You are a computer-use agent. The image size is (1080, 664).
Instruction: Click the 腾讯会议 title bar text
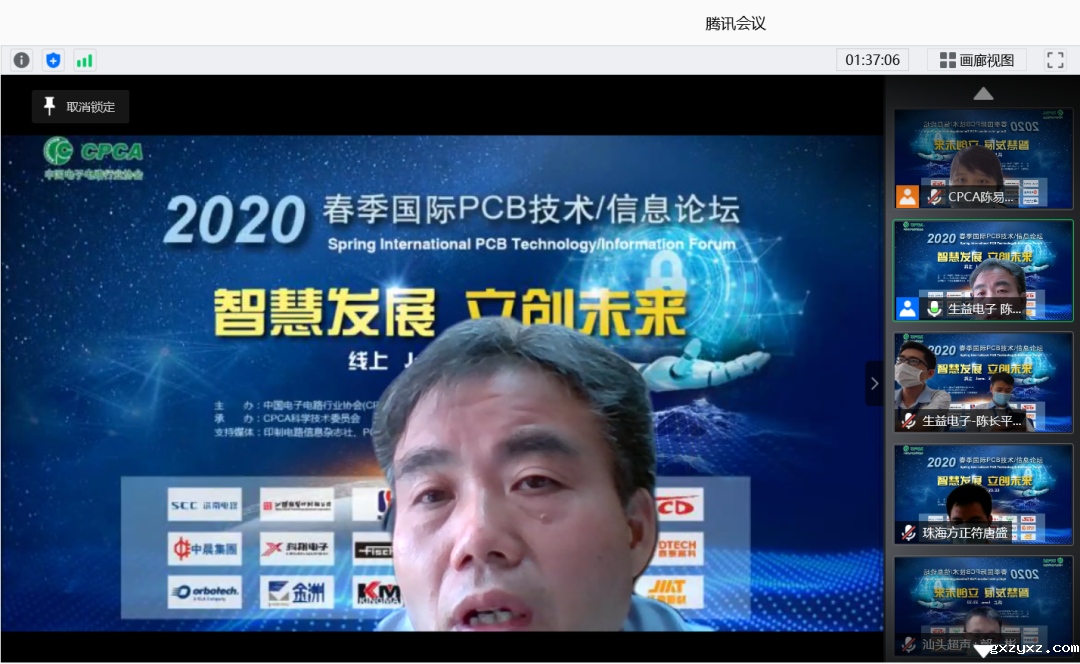733,23
